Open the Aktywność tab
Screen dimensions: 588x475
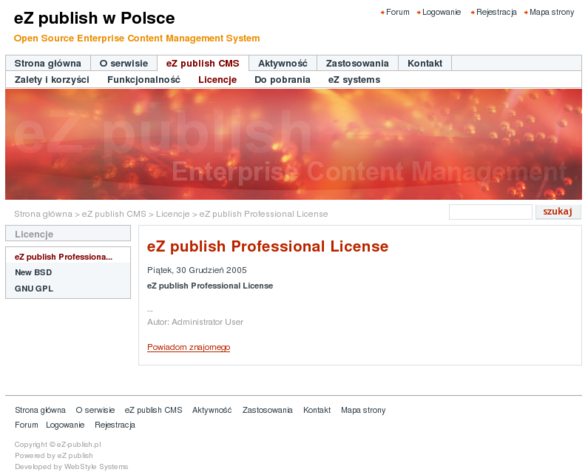(x=283, y=63)
